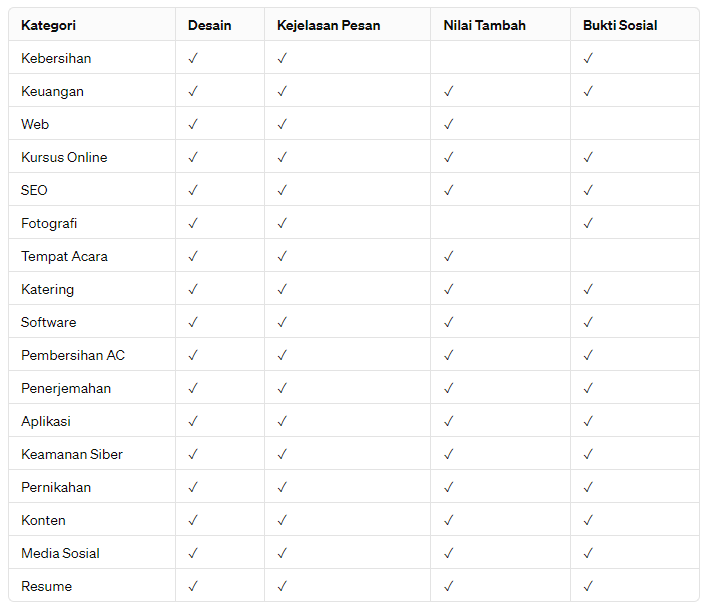Viewport: 705px width, 609px height.
Task: Click the Desain column header
Action: (209, 25)
